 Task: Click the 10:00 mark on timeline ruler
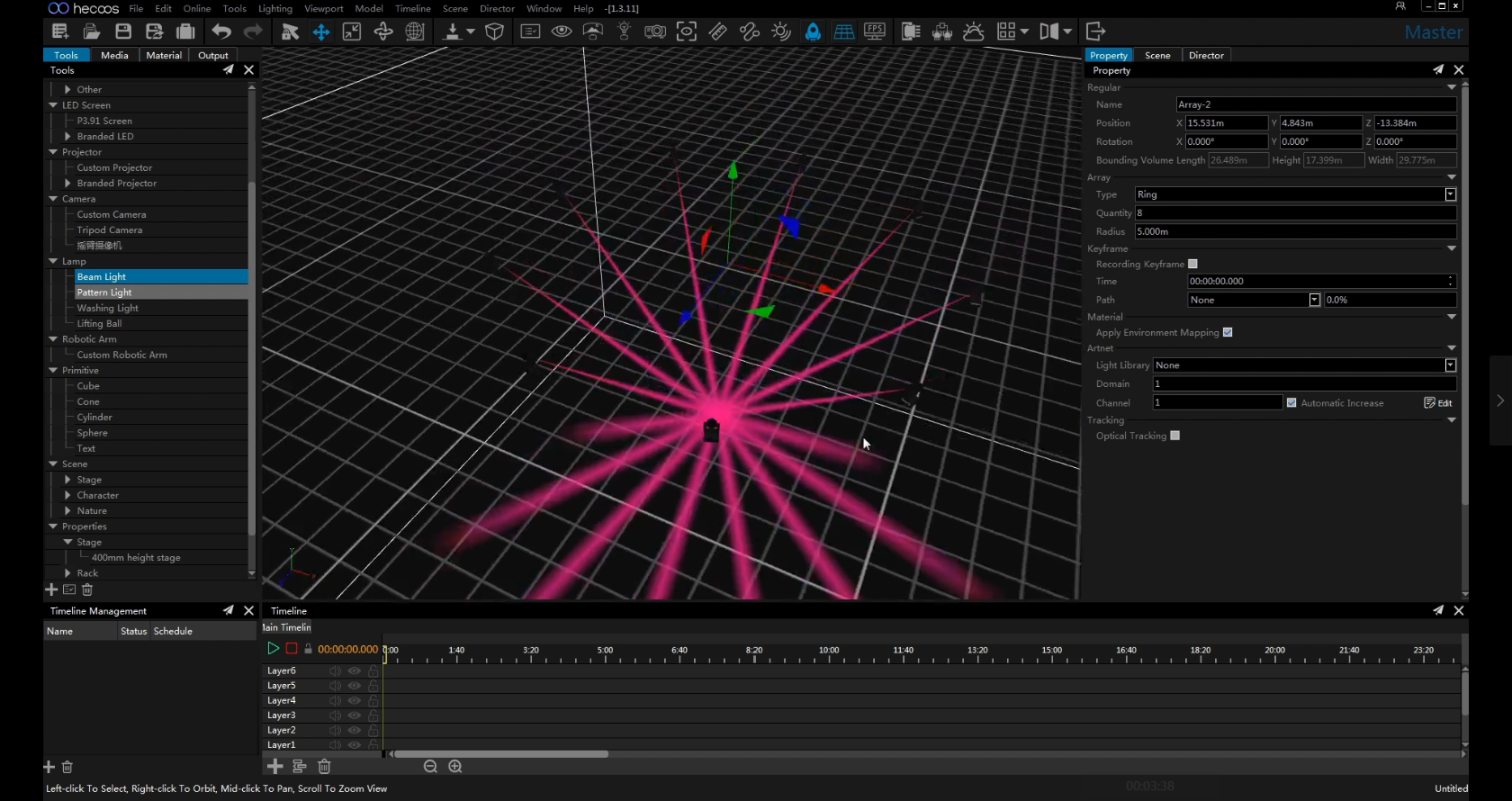coord(829,650)
